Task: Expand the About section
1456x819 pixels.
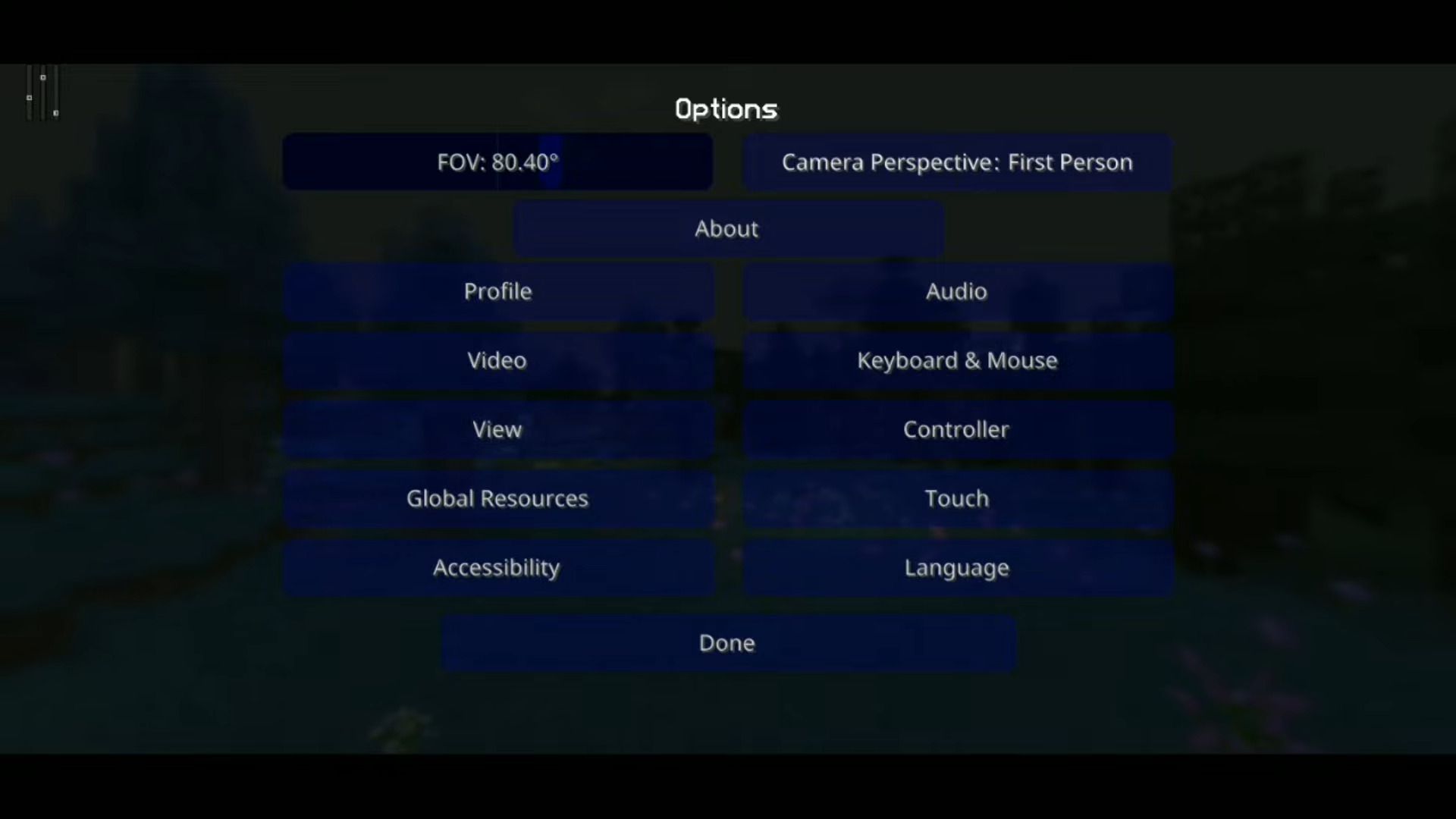Action: click(x=727, y=228)
